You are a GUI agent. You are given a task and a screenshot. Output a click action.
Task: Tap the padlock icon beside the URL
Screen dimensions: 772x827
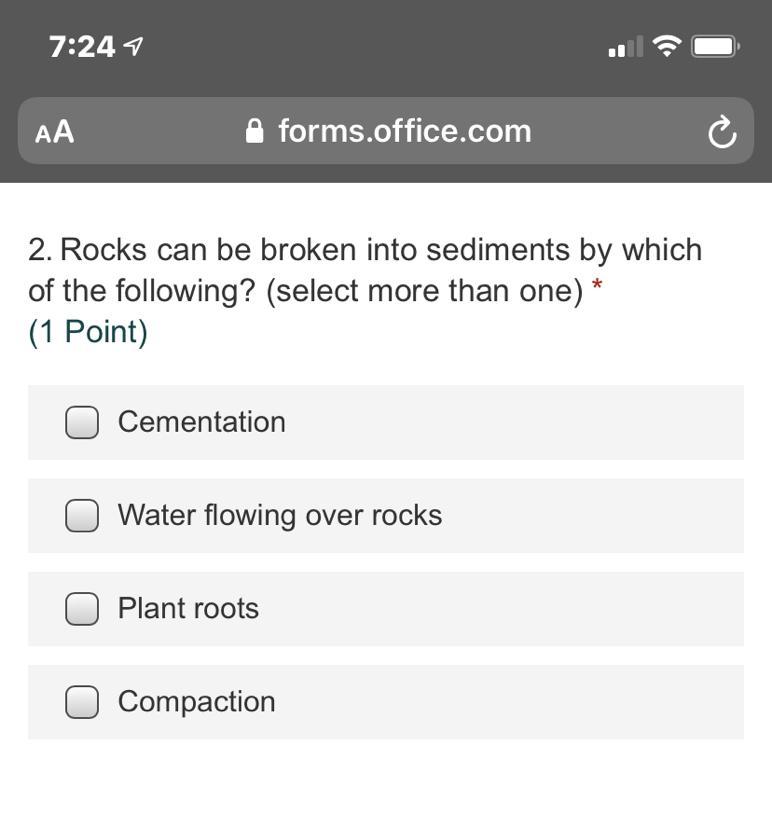[x=255, y=131]
